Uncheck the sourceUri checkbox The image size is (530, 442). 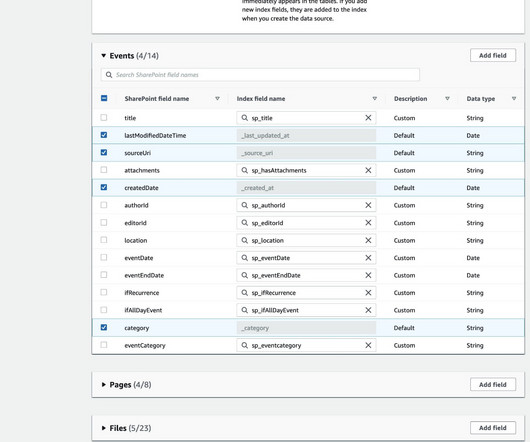point(104,152)
